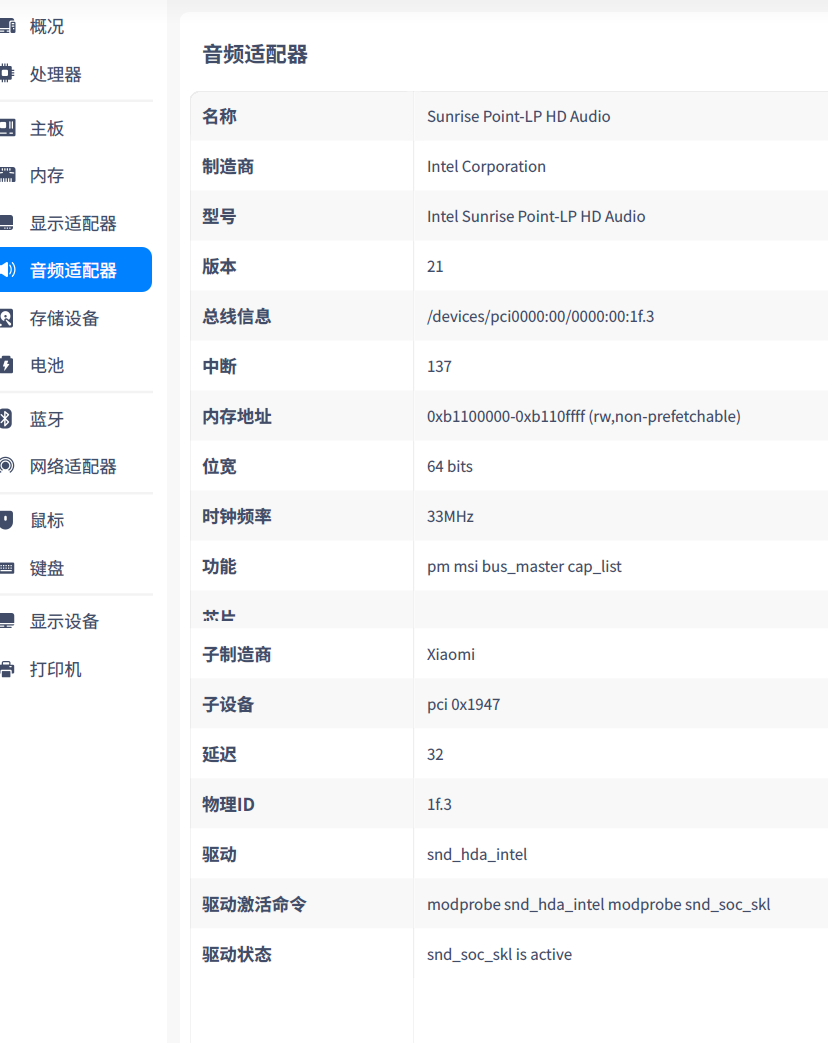Viewport: 828px width, 1043px height.
Task: Click the 位宽 row label
Action: 219,466
